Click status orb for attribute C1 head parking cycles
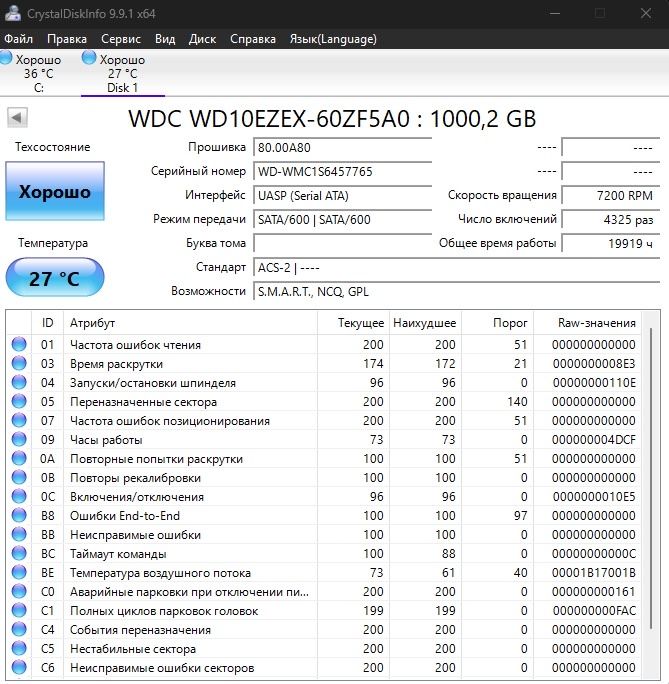The width and height of the screenshot is (669, 684). (x=19, y=610)
